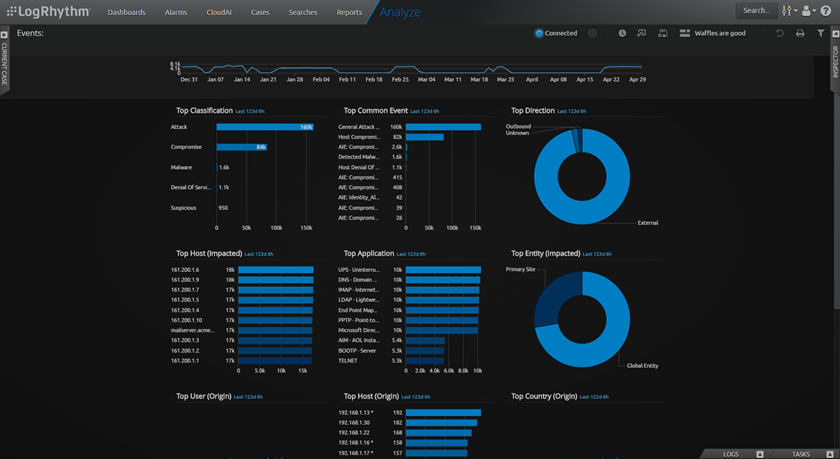Click the Attack bar in Top Classification
This screenshot has width=840, height=459.
coord(265,127)
